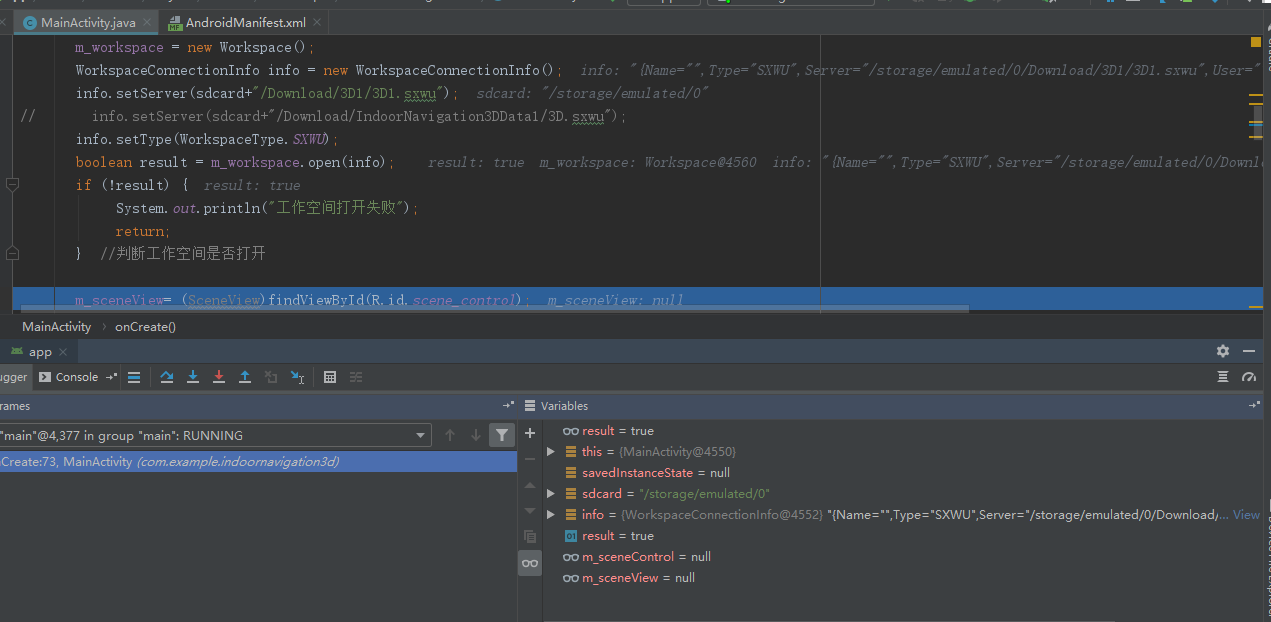The width and height of the screenshot is (1271, 622).
Task: Click the hide icon beside the Console tab
Action: [111, 377]
